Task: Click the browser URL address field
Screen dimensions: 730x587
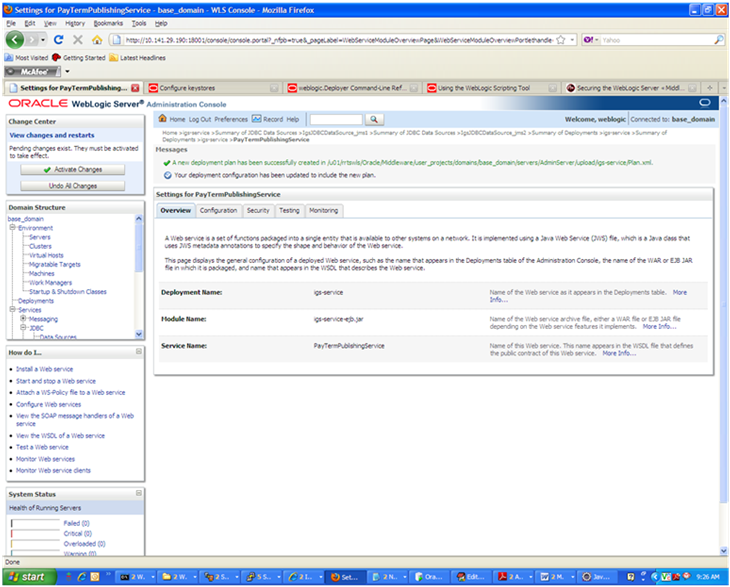Action: pyautogui.click(x=339, y=40)
